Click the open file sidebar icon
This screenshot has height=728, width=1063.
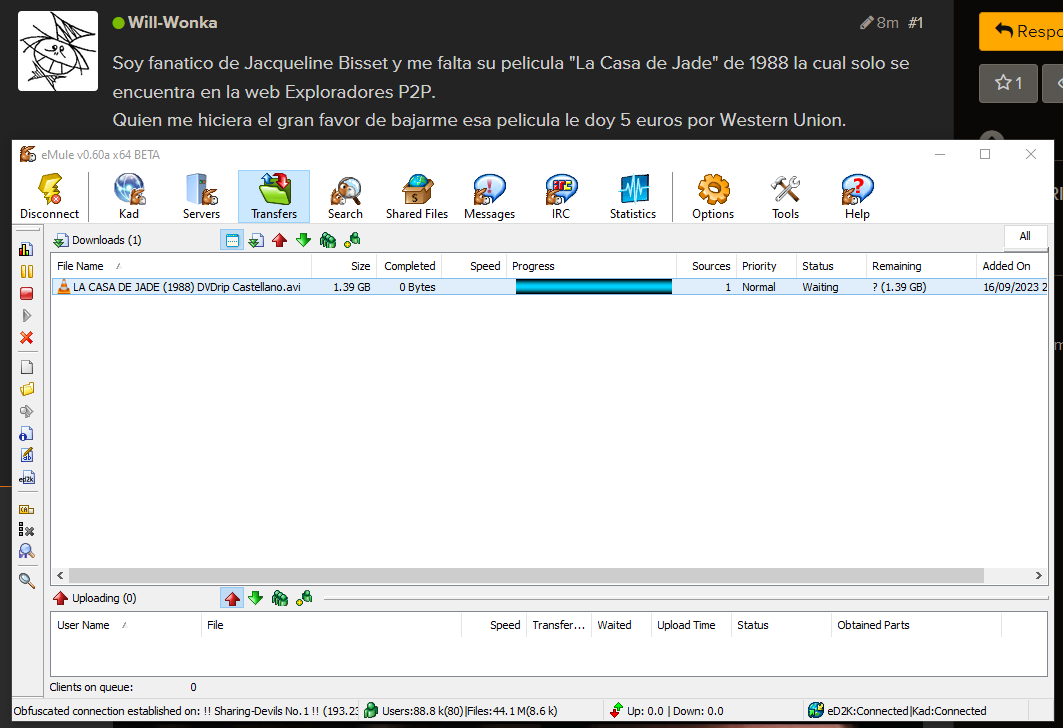coord(26,367)
